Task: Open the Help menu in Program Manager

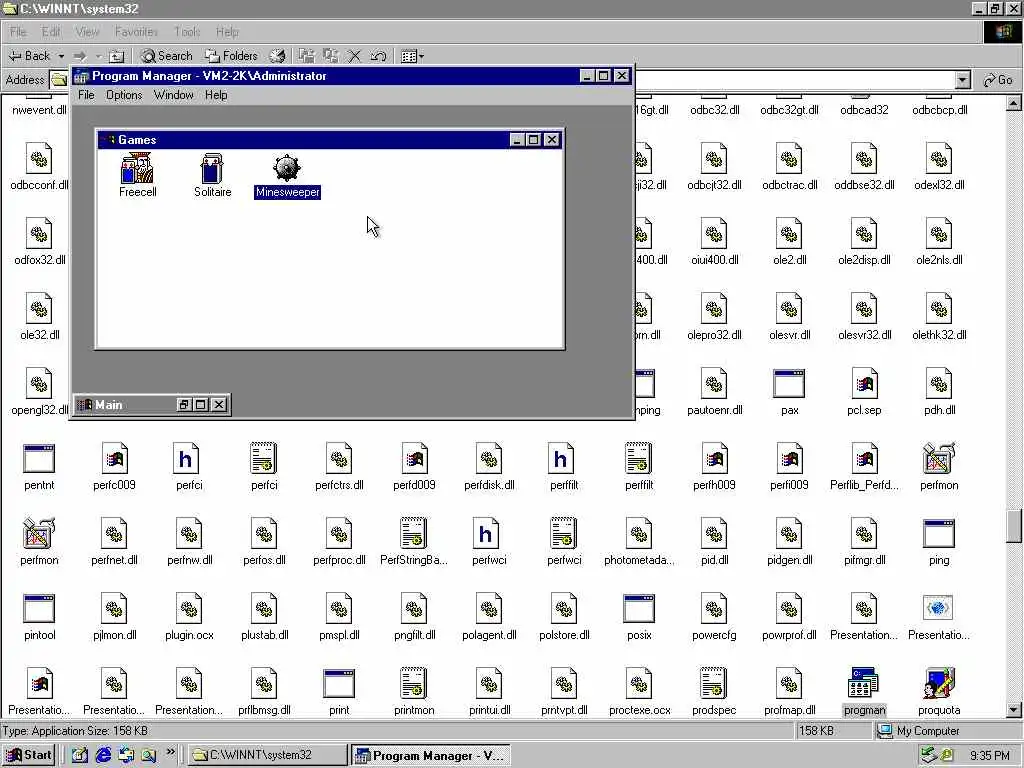Action: (216, 95)
